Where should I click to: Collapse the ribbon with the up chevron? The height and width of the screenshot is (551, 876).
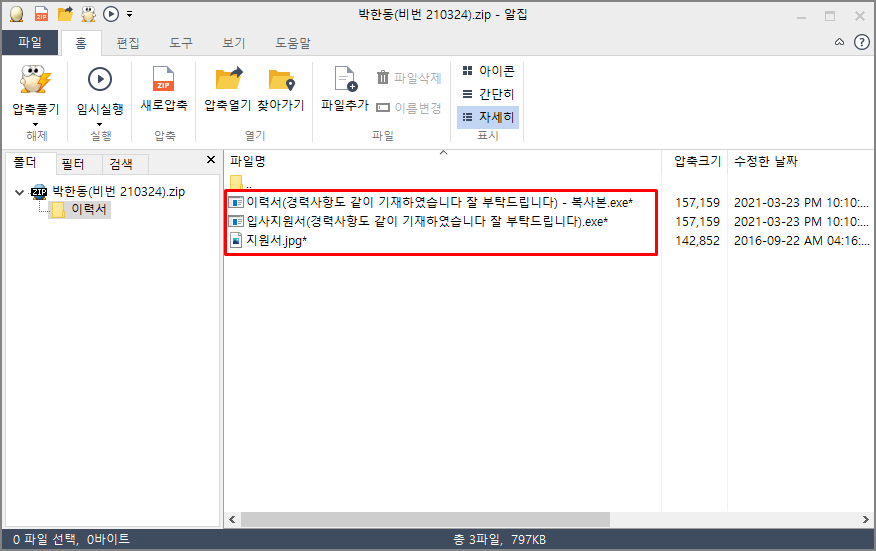(839, 42)
